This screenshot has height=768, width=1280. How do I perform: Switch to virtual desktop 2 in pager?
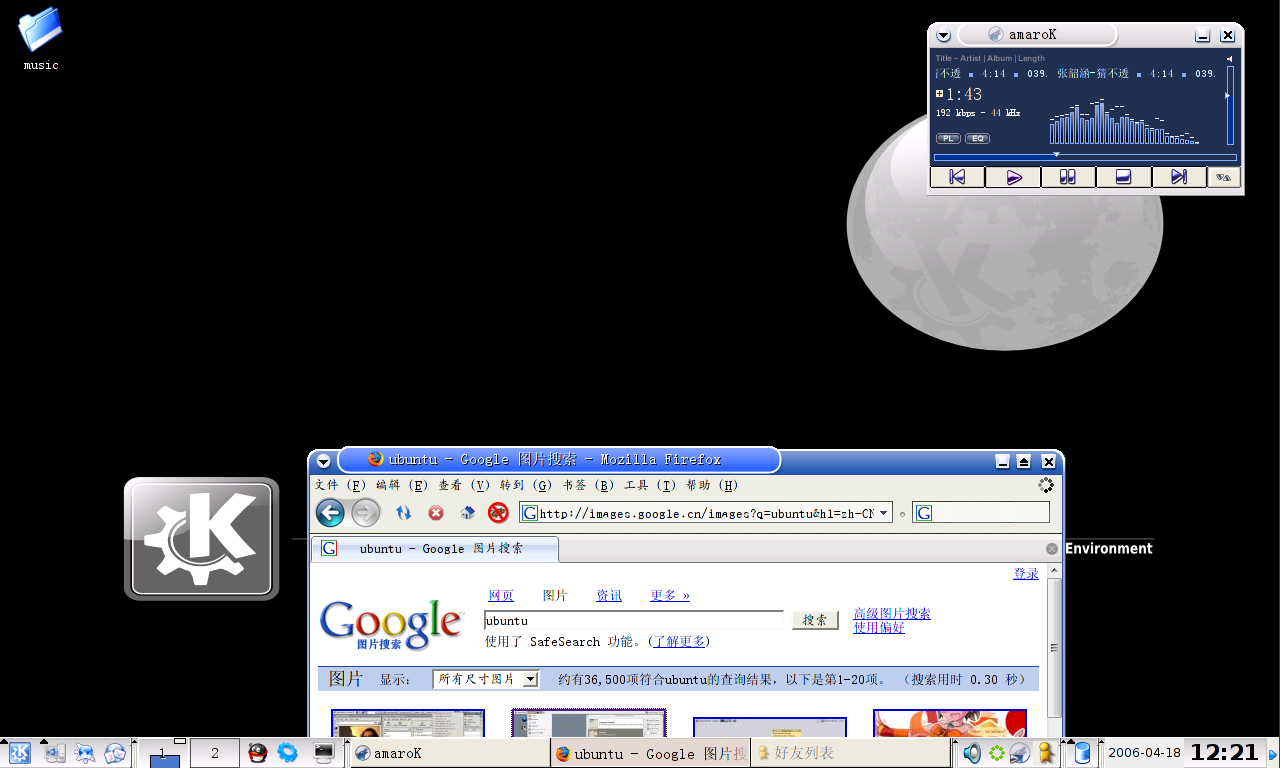214,753
